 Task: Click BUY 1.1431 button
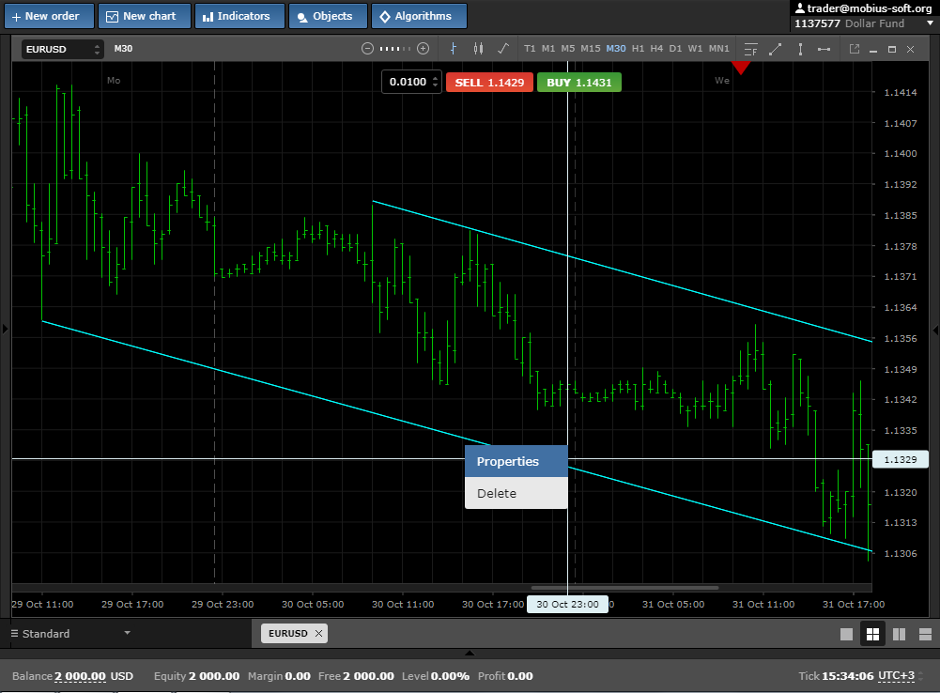click(x=579, y=83)
